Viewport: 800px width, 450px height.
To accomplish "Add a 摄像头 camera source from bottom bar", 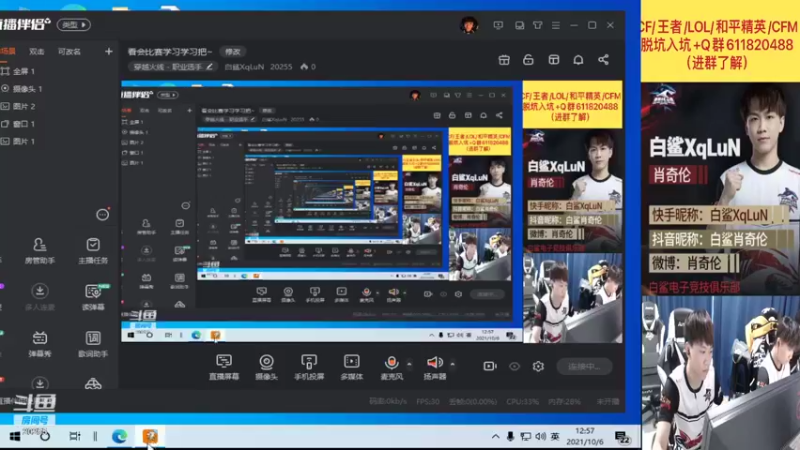I will [266, 367].
